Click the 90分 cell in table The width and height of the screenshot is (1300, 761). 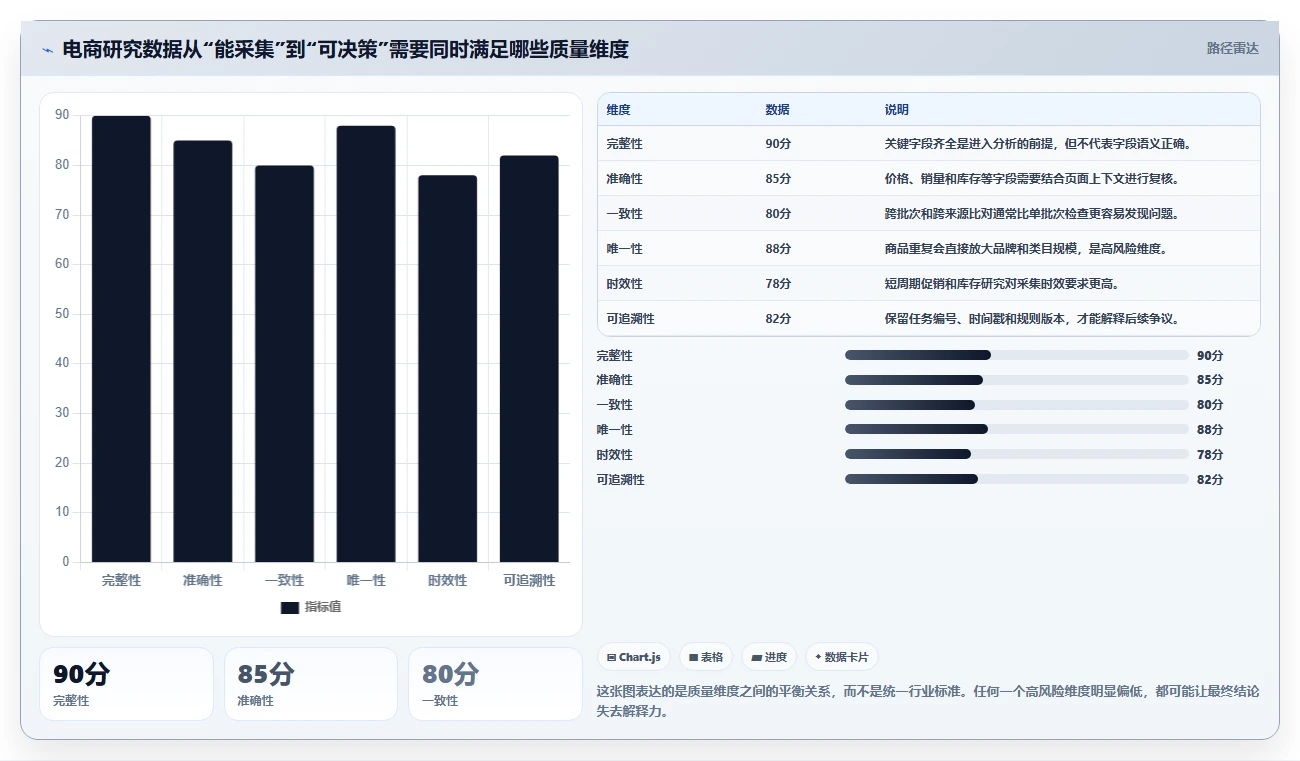778,144
